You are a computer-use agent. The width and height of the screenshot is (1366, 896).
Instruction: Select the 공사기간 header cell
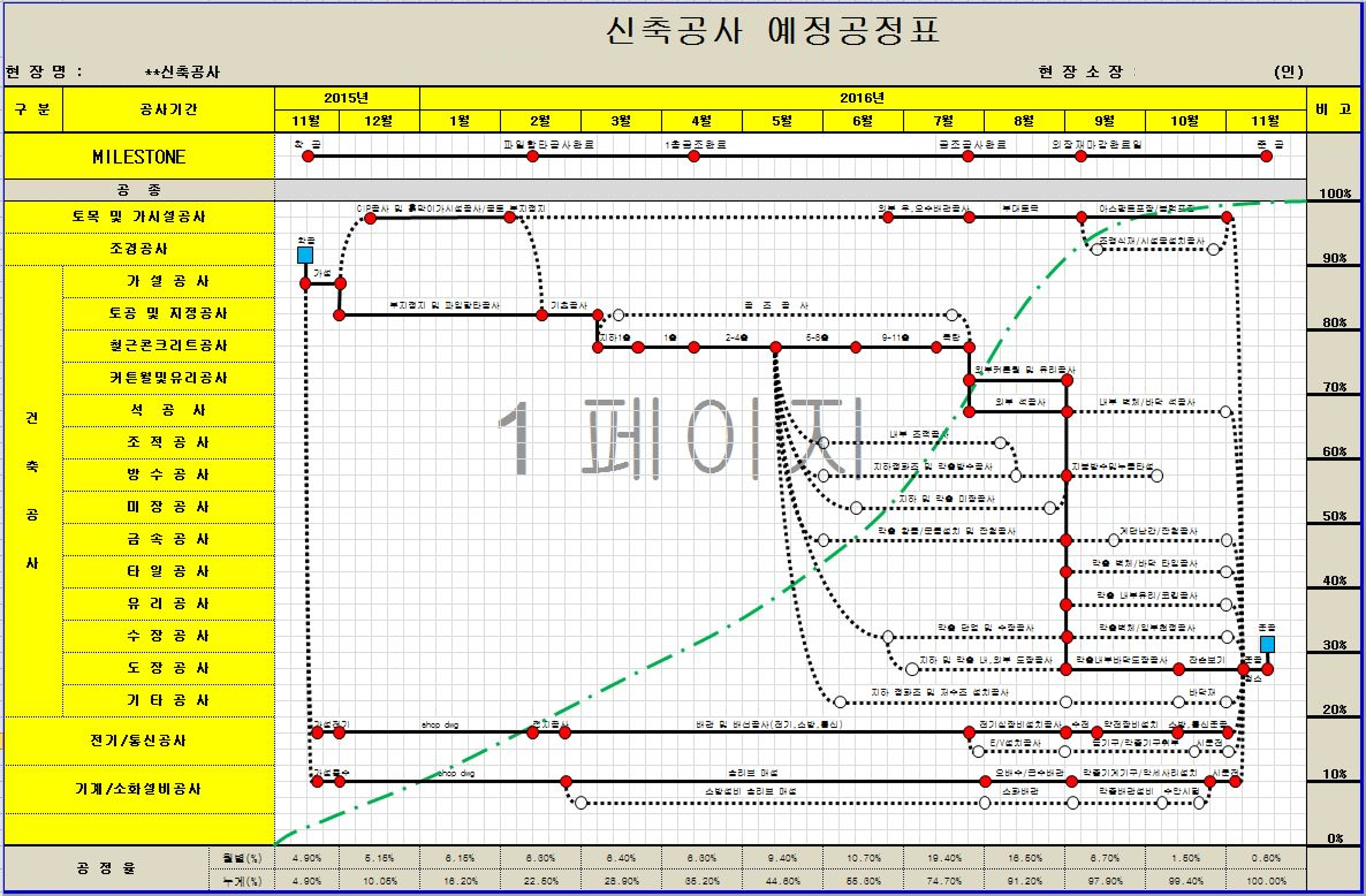tap(168, 109)
